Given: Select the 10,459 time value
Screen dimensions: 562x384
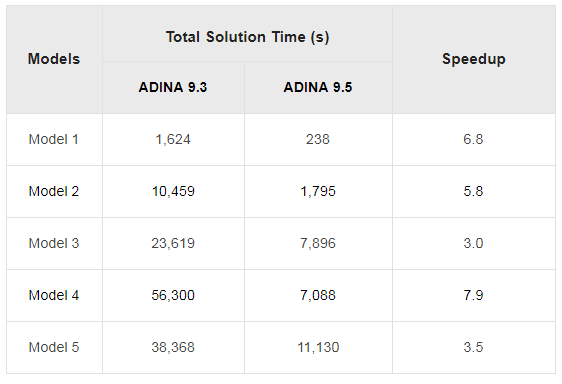Looking at the screenshot, I should pyautogui.click(x=173, y=191).
